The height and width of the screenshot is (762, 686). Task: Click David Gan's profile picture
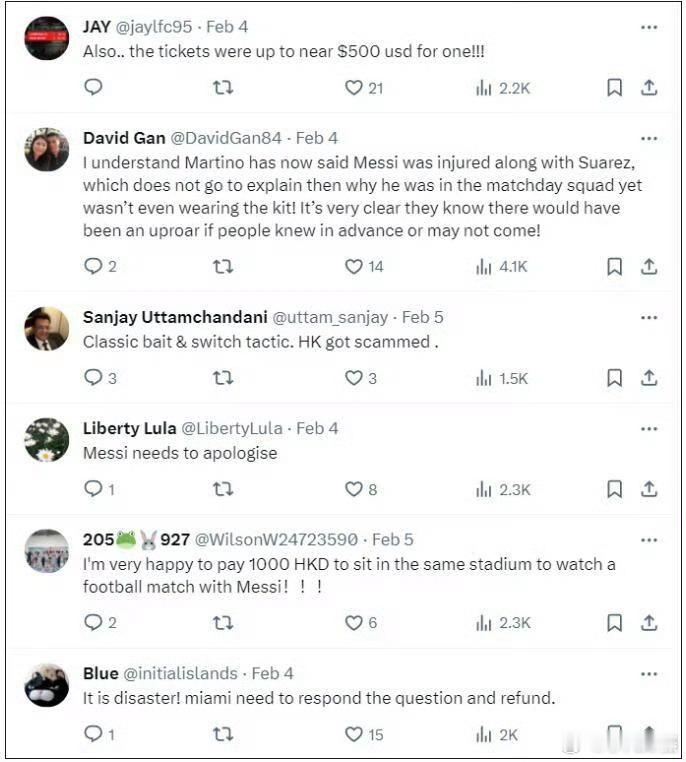click(47, 150)
